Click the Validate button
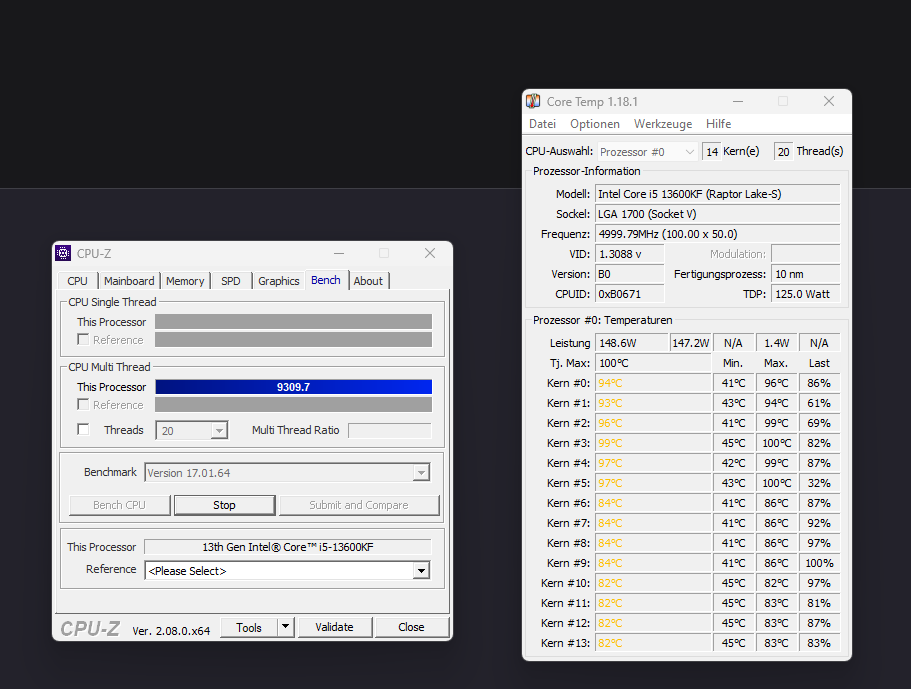Viewport: 911px width, 689px height. (x=334, y=627)
